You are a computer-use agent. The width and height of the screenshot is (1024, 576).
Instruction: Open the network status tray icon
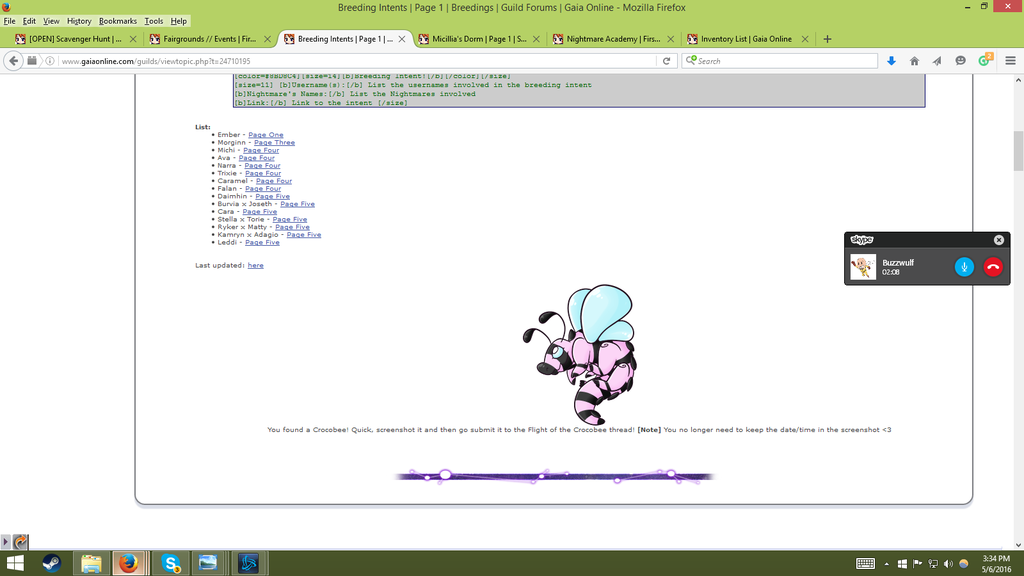933,564
